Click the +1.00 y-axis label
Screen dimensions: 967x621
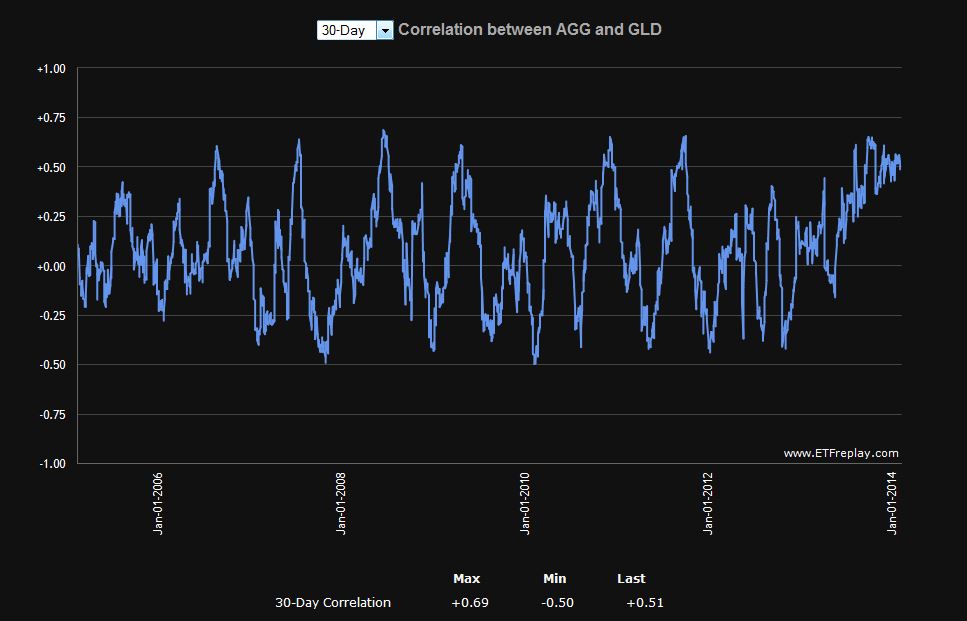coord(51,69)
